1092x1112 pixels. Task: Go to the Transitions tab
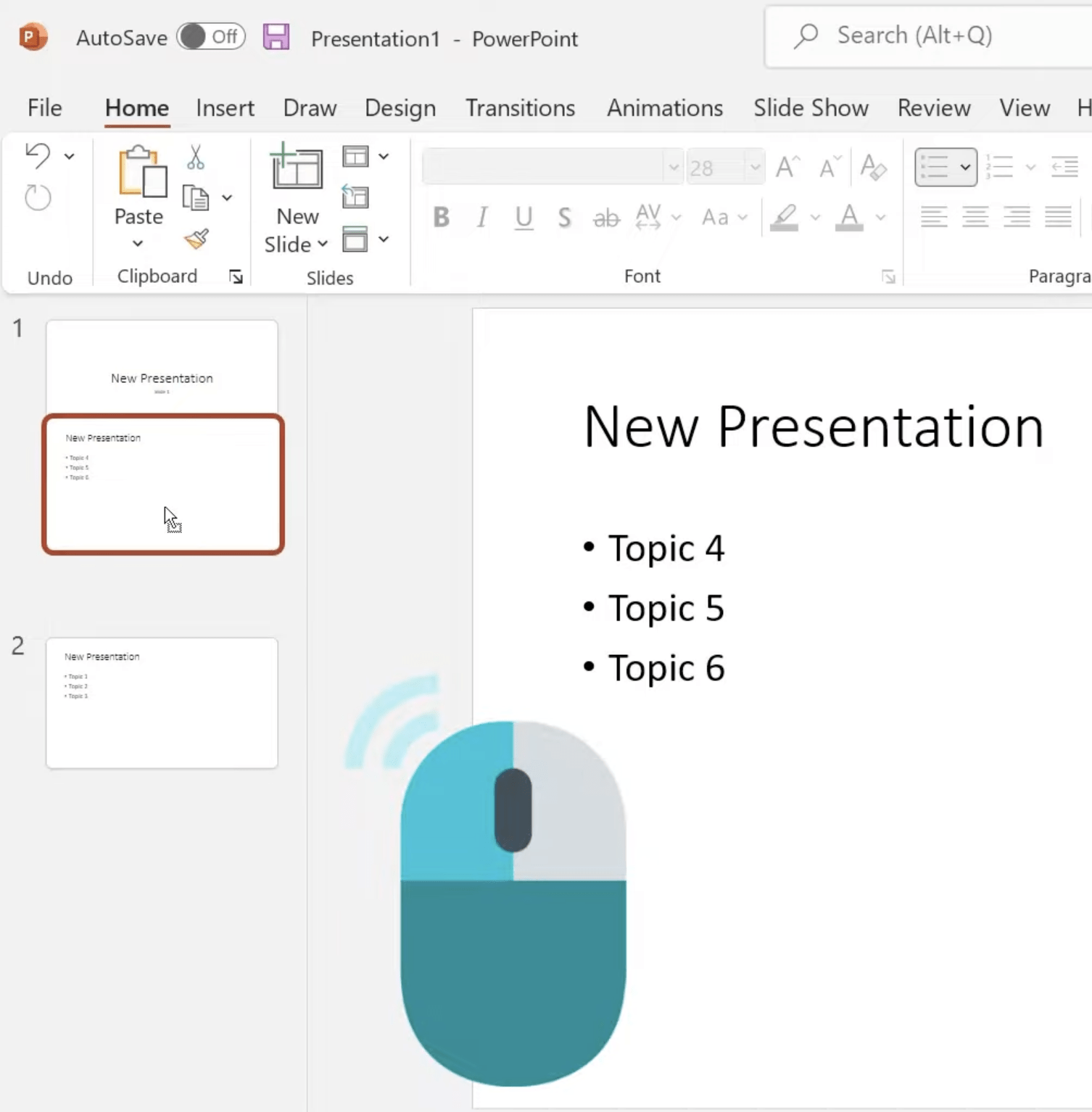521,108
